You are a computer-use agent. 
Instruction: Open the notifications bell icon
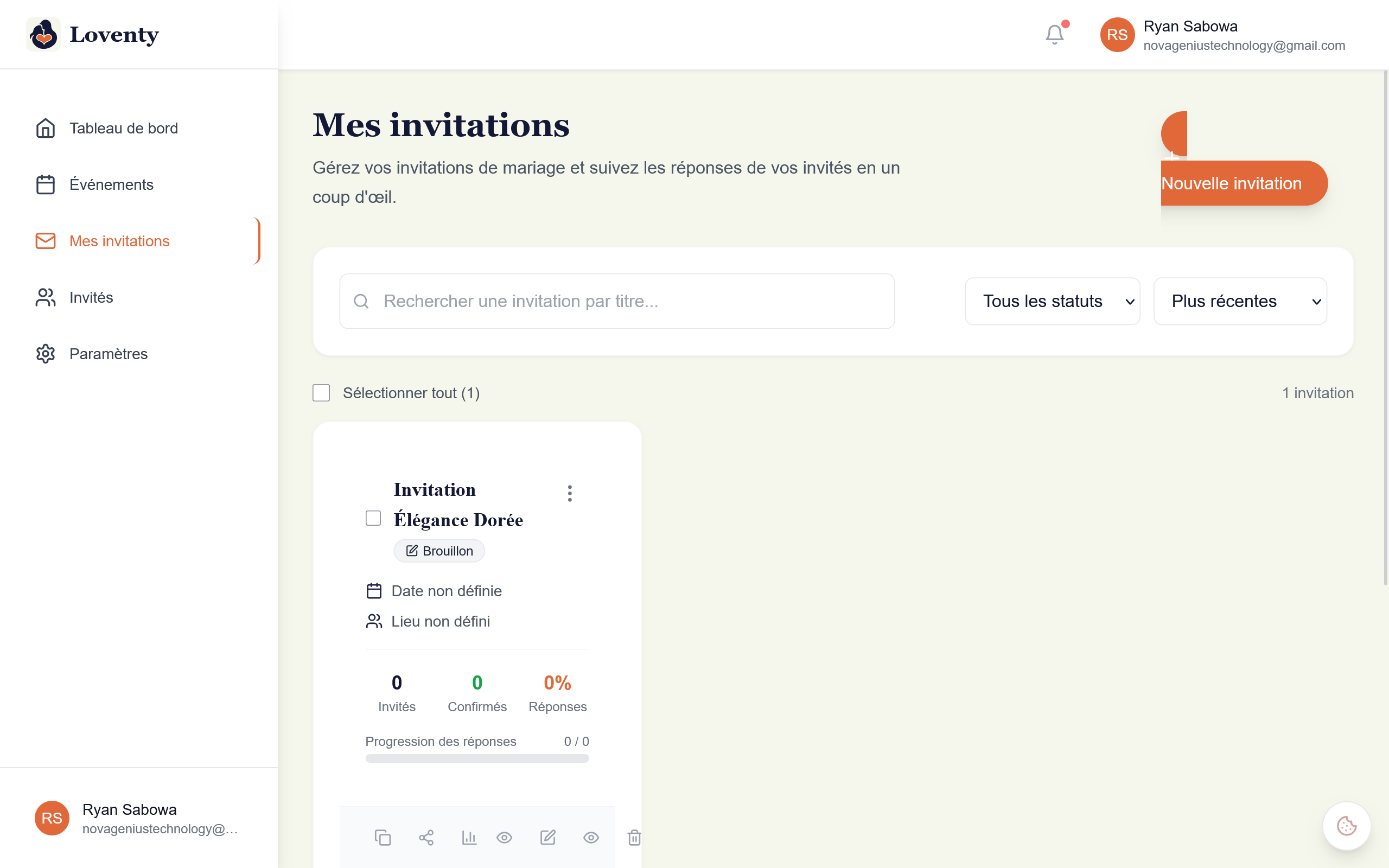[1054, 34]
